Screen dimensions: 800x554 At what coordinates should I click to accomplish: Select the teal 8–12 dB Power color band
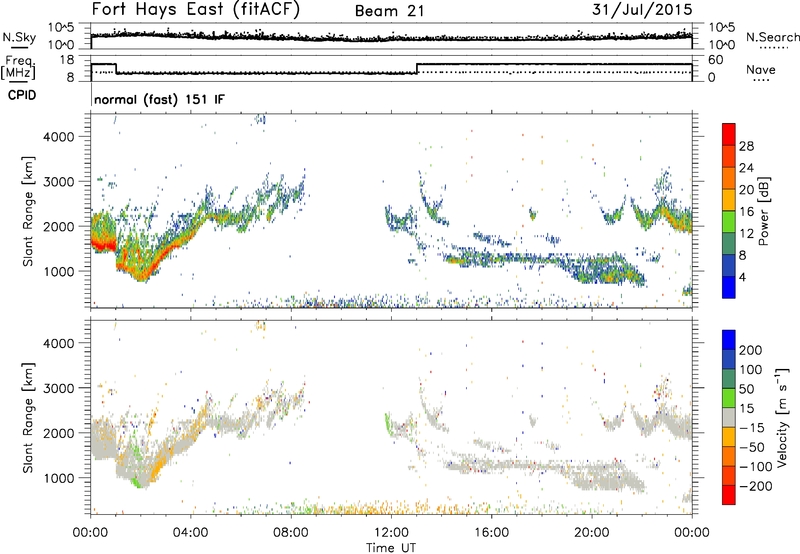tap(729, 244)
